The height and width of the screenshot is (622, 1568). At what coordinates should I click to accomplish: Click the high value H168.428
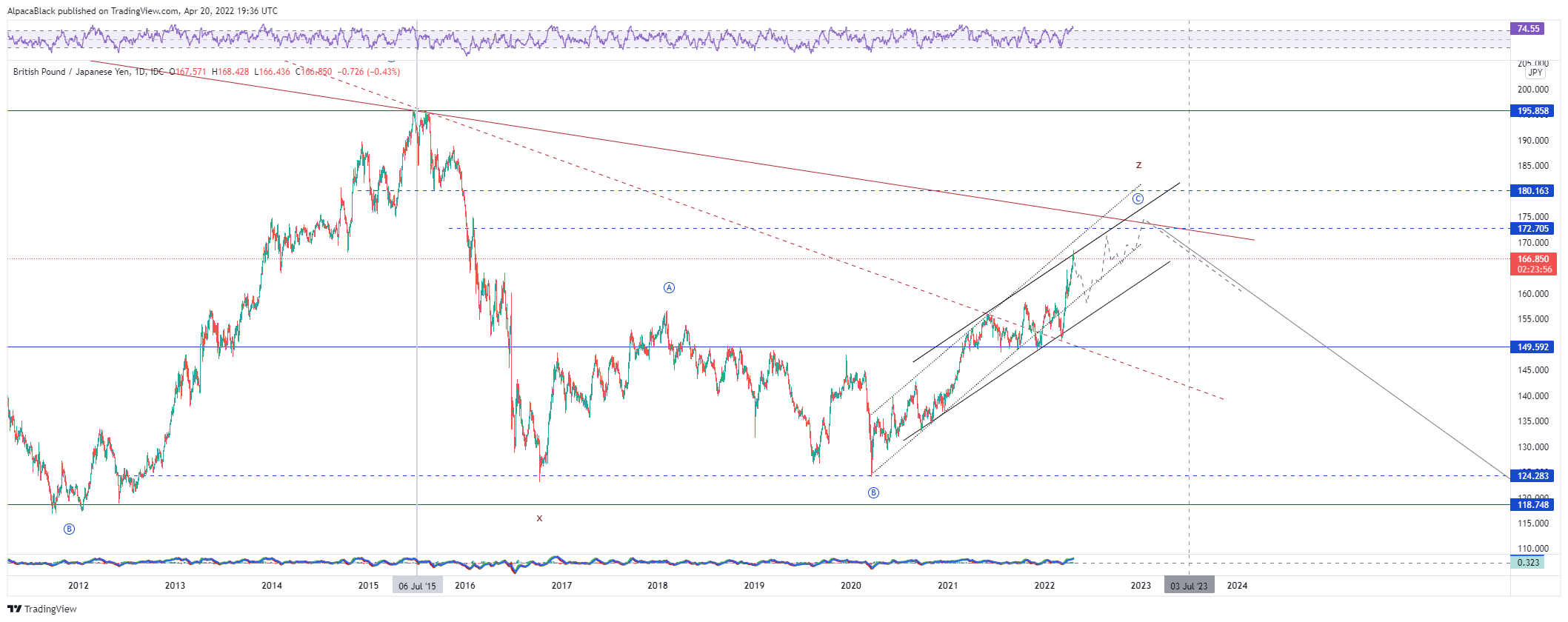point(230,72)
